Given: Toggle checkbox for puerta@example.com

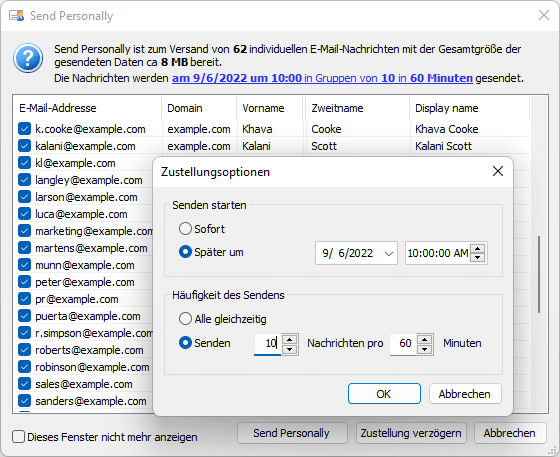Looking at the screenshot, I should coord(24,316).
